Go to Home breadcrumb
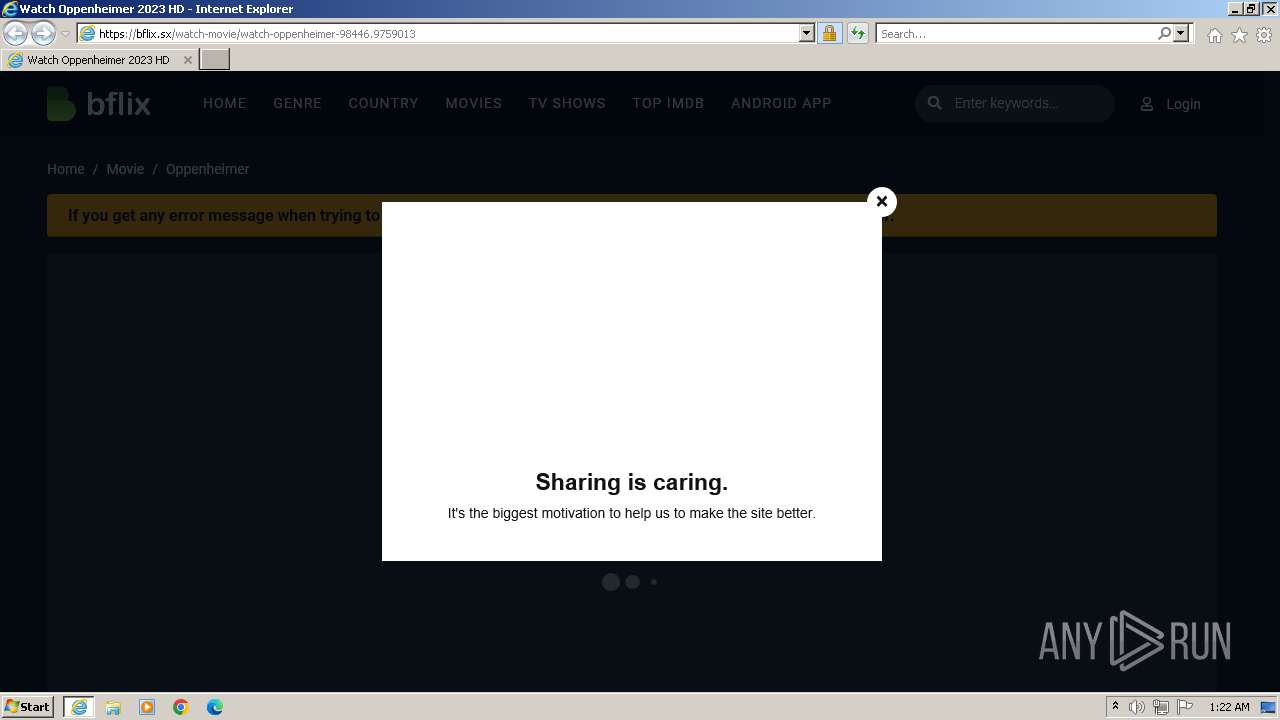Image resolution: width=1280 pixels, height=720 pixels. [65, 169]
